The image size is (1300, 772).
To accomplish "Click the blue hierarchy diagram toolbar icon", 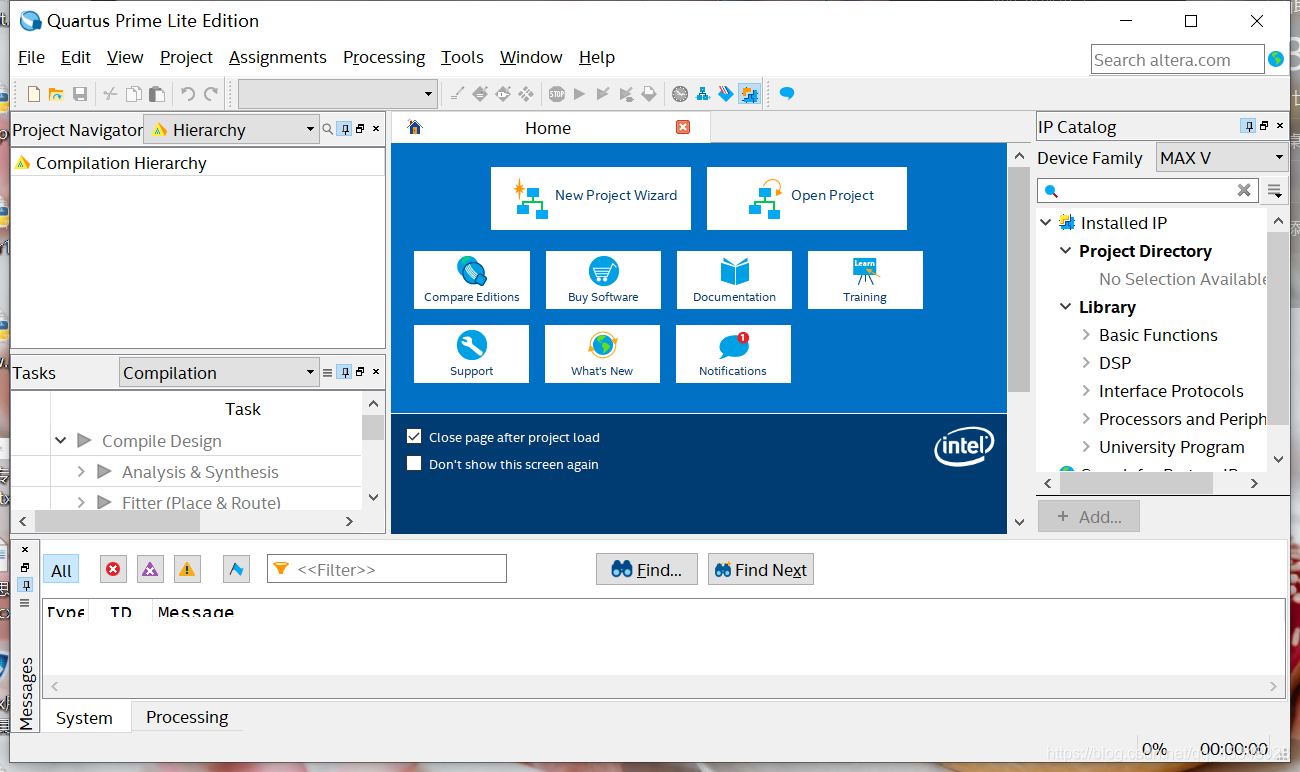I will pos(703,94).
